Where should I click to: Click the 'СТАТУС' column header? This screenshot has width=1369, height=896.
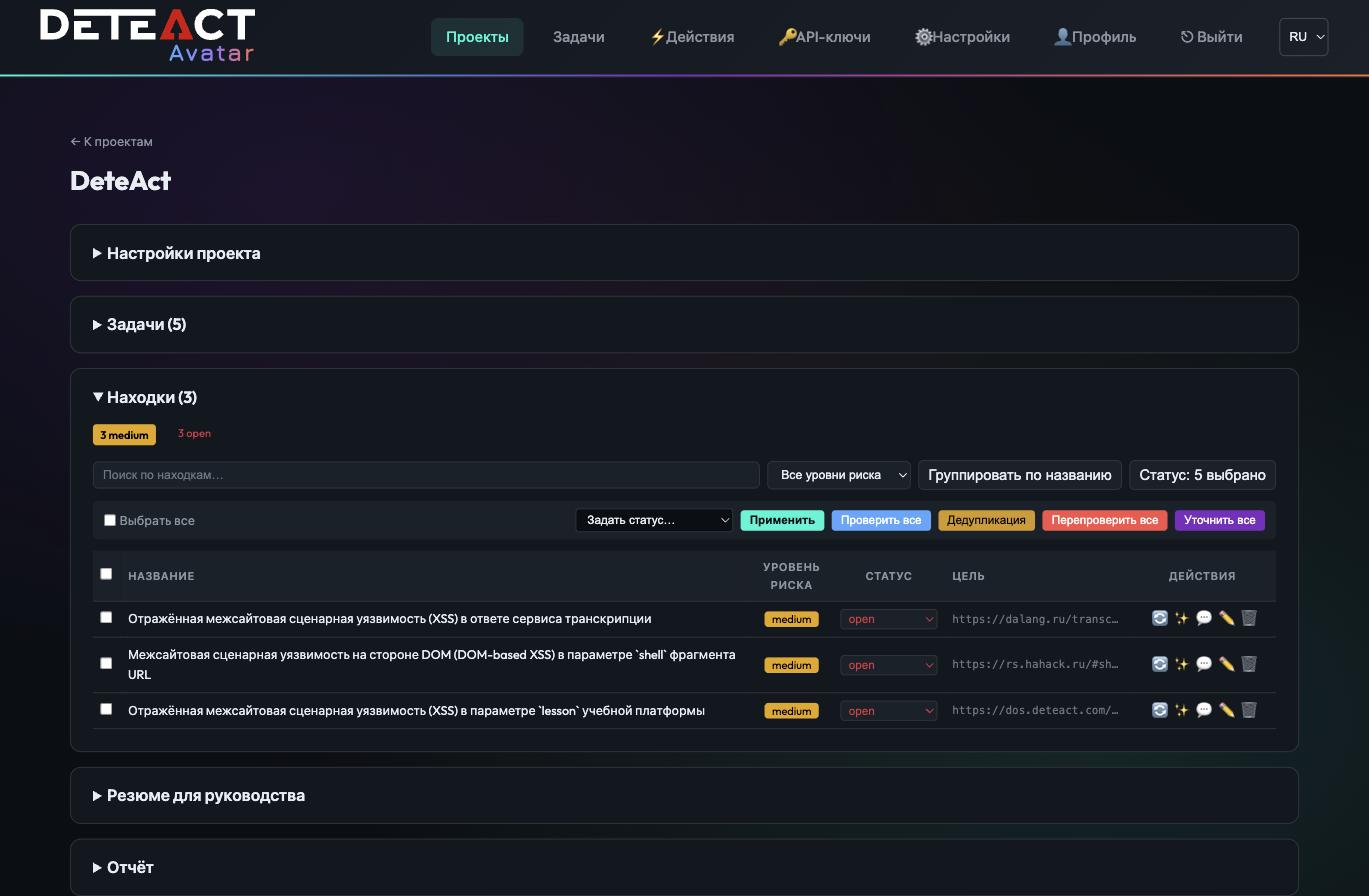888,576
